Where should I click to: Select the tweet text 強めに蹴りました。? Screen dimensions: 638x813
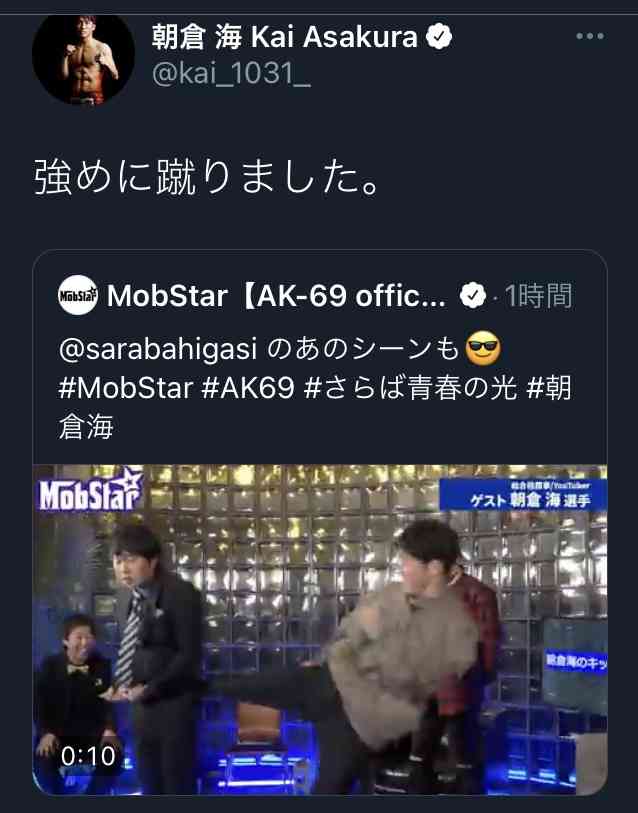(x=206, y=176)
